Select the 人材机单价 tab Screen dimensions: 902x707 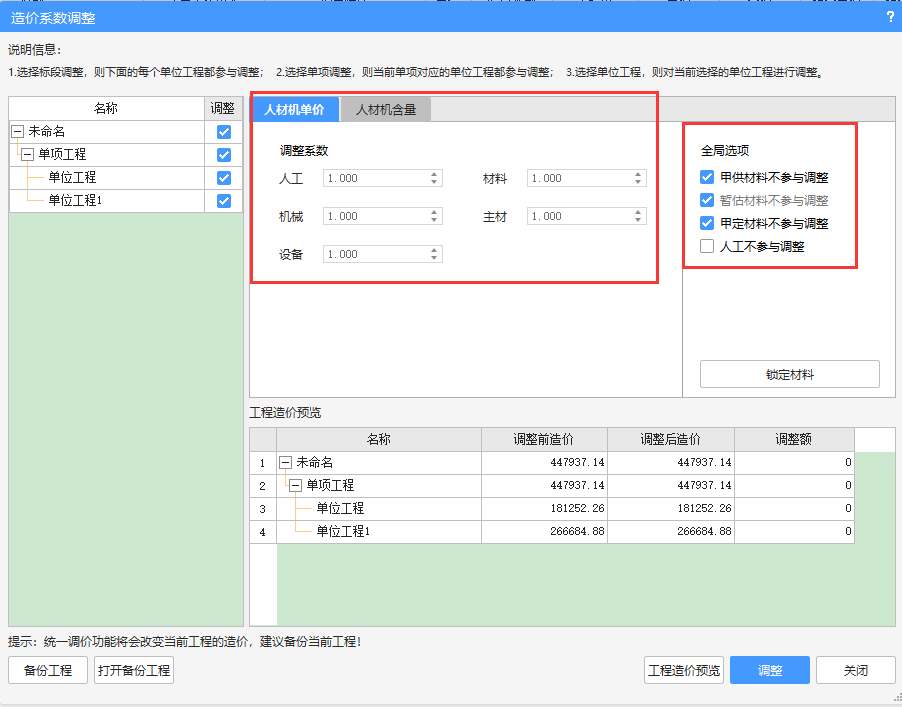[x=294, y=110]
